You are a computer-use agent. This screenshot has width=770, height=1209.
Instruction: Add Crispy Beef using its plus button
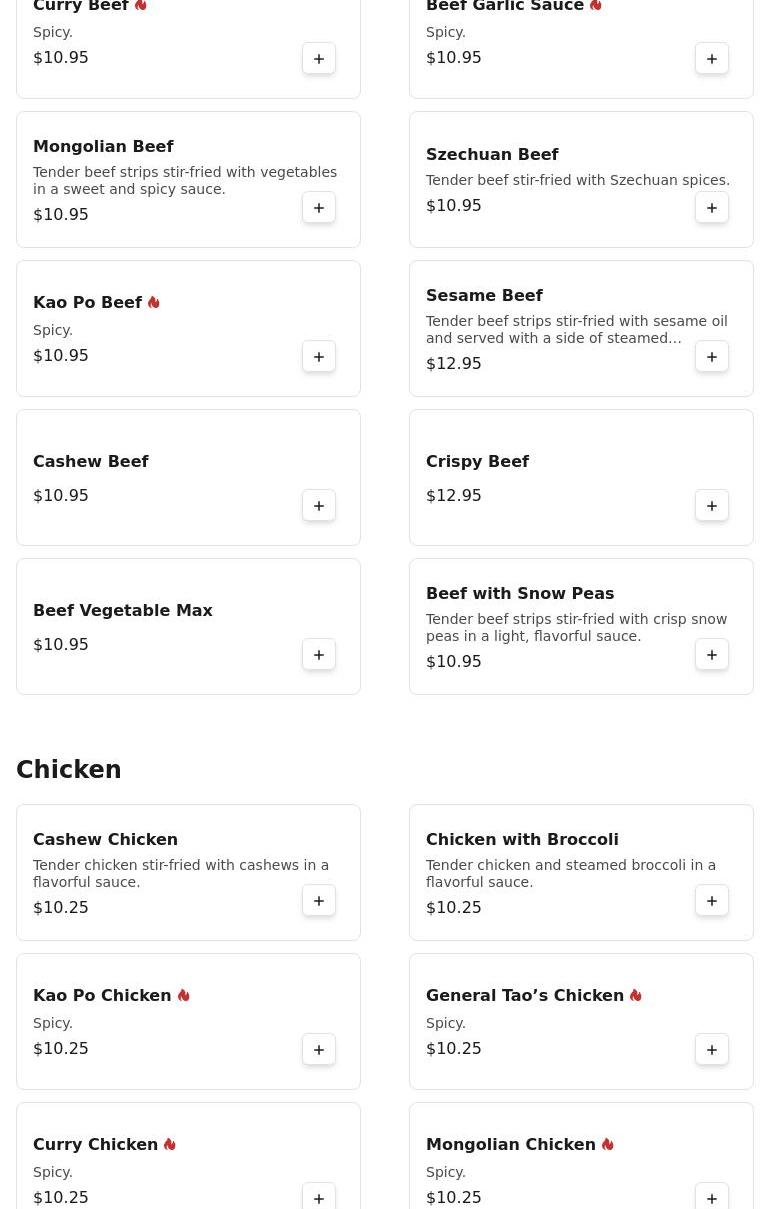tap(712, 506)
